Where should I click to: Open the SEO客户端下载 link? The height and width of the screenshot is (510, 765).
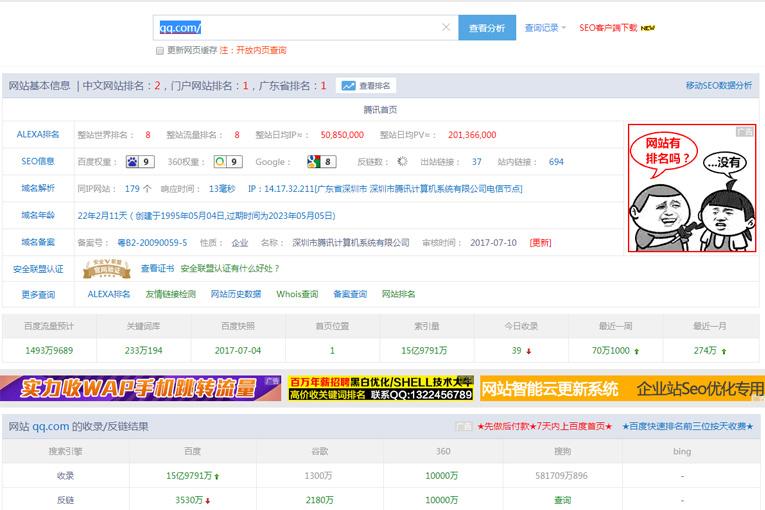(x=608, y=28)
